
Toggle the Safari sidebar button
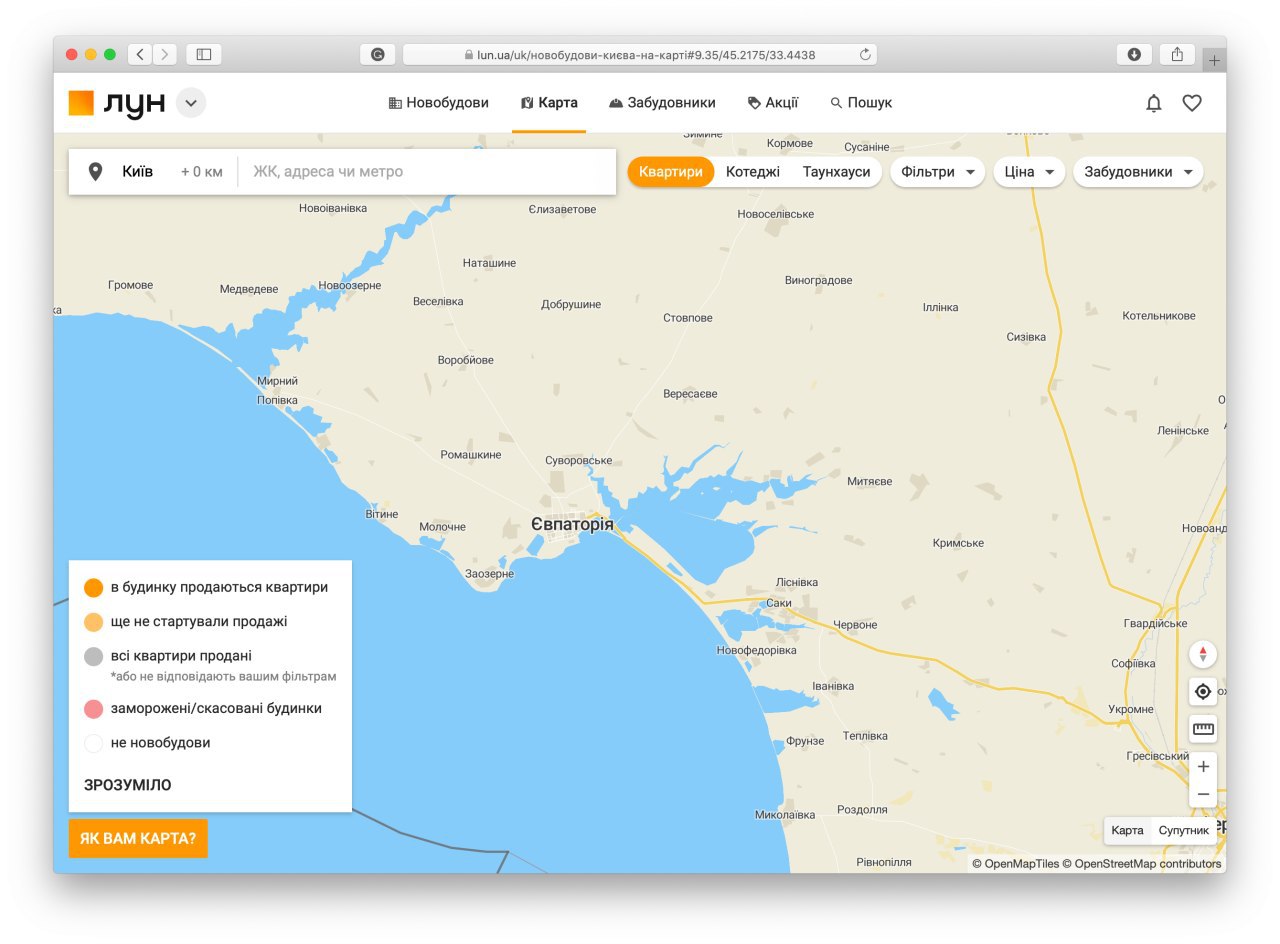pyautogui.click(x=204, y=54)
